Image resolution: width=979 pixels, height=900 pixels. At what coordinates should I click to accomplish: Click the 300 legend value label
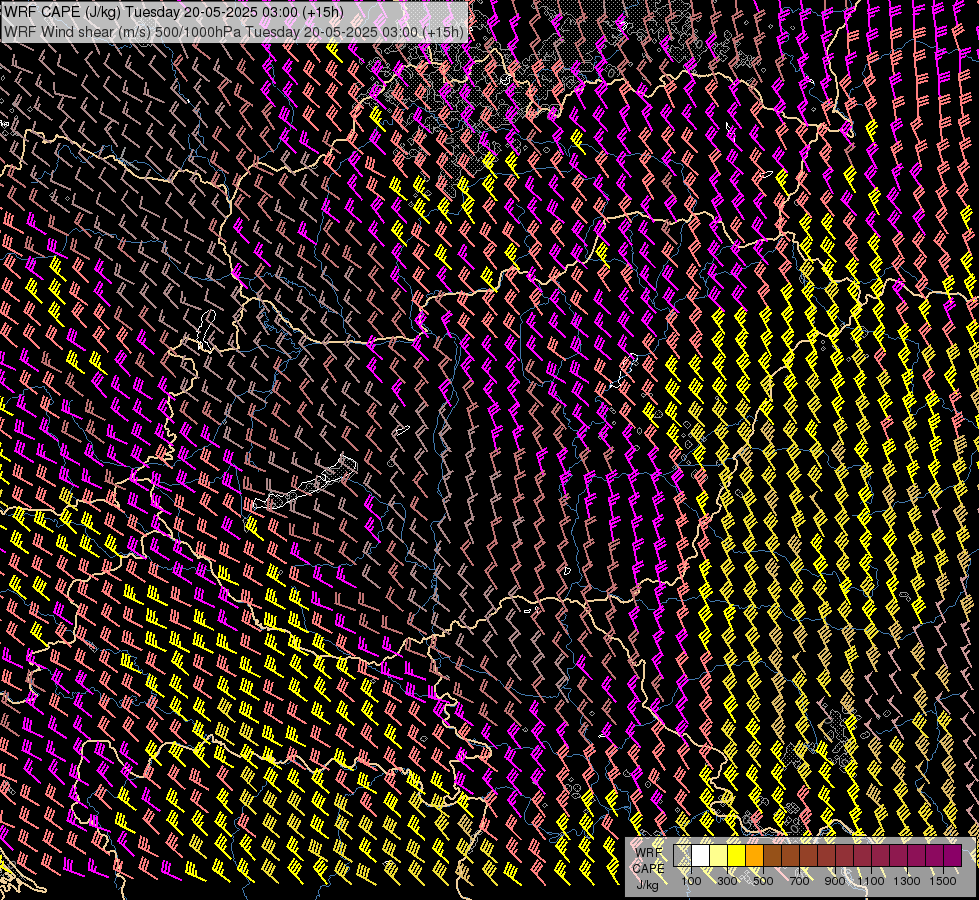click(x=727, y=881)
